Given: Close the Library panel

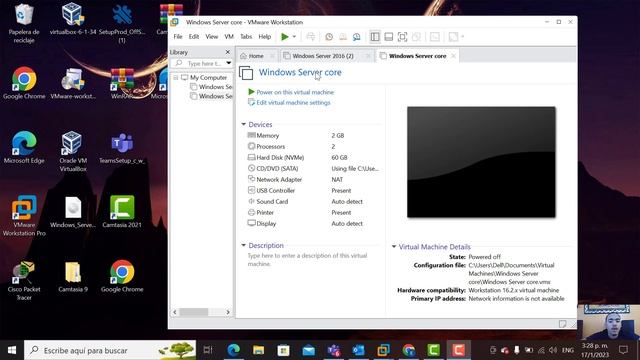Looking at the screenshot, I should 228,52.
